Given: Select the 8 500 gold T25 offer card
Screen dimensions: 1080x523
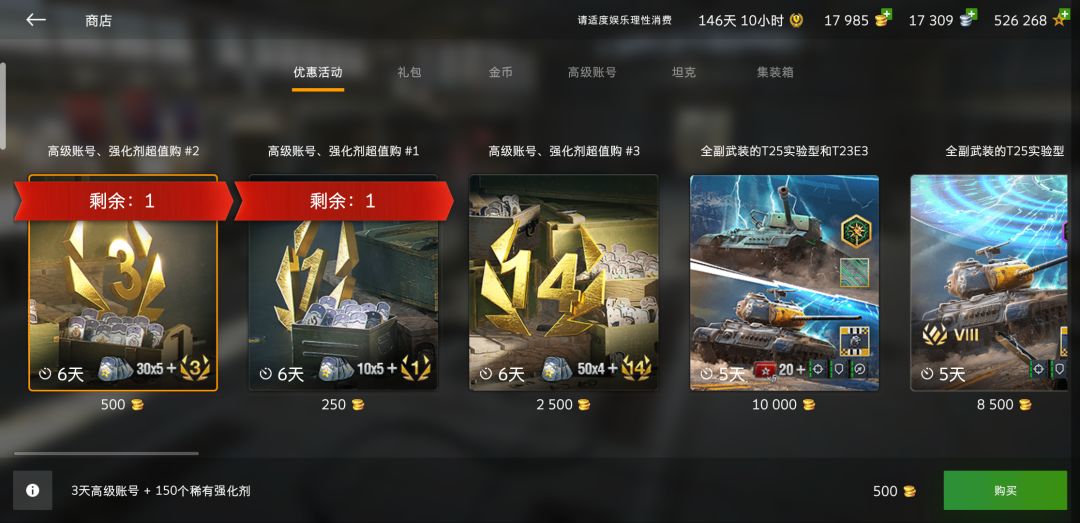Looking at the screenshot, I should (x=995, y=283).
